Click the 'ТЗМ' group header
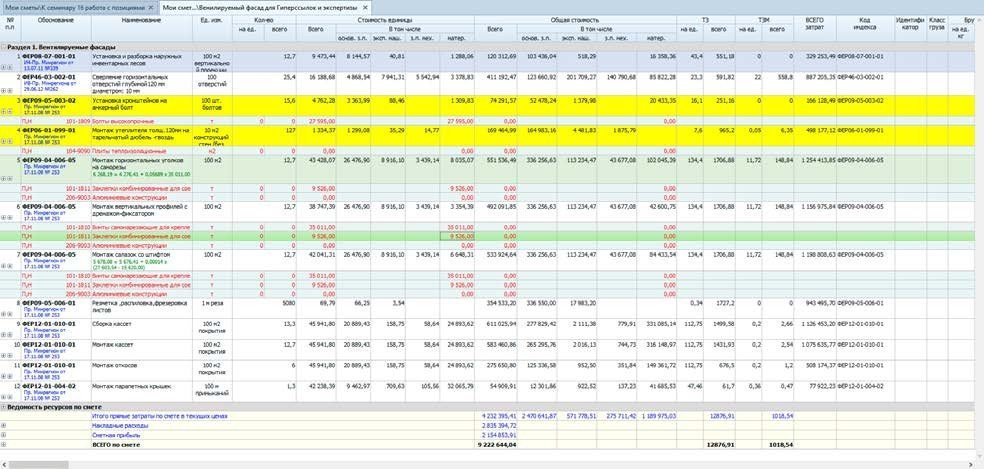The image size is (984, 469). point(764,20)
